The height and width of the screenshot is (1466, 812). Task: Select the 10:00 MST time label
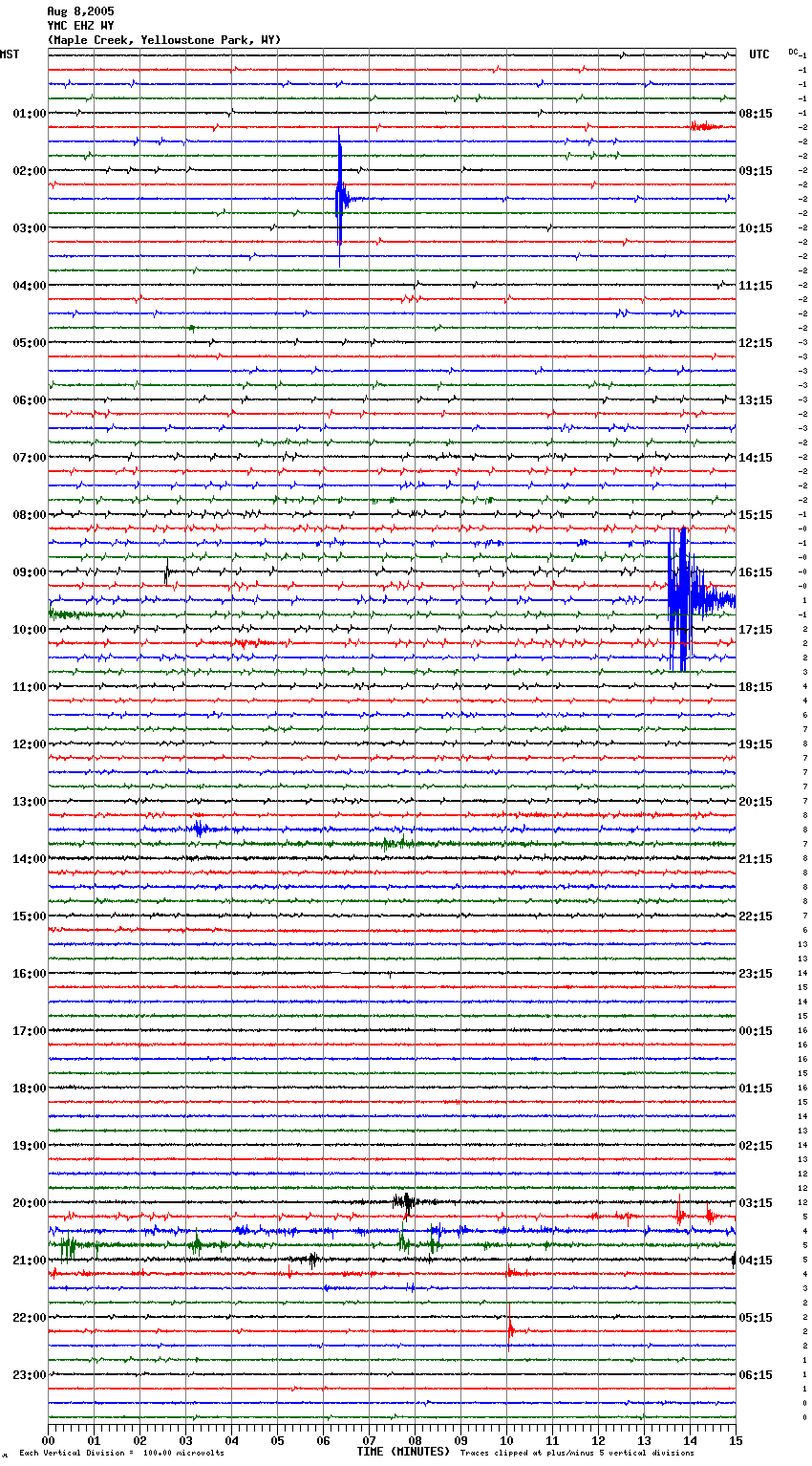(x=30, y=630)
